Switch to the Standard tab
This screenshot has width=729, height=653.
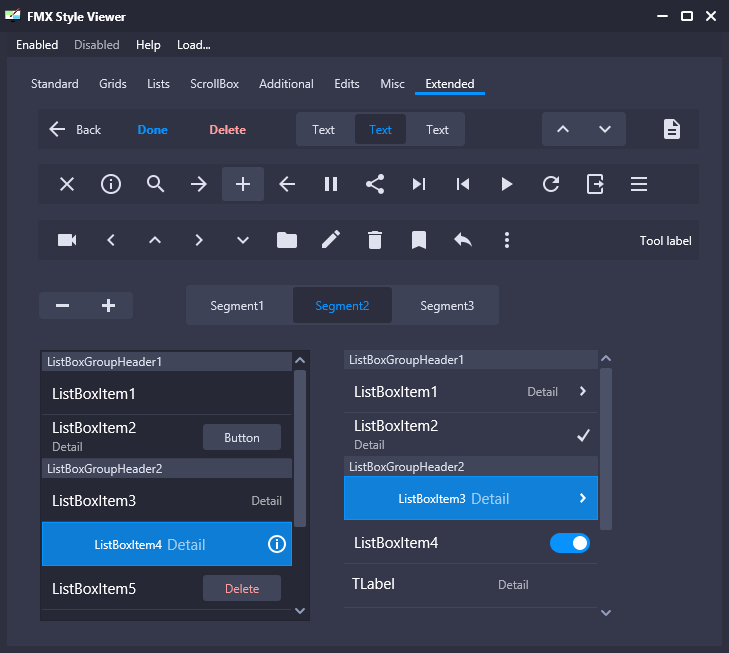55,84
